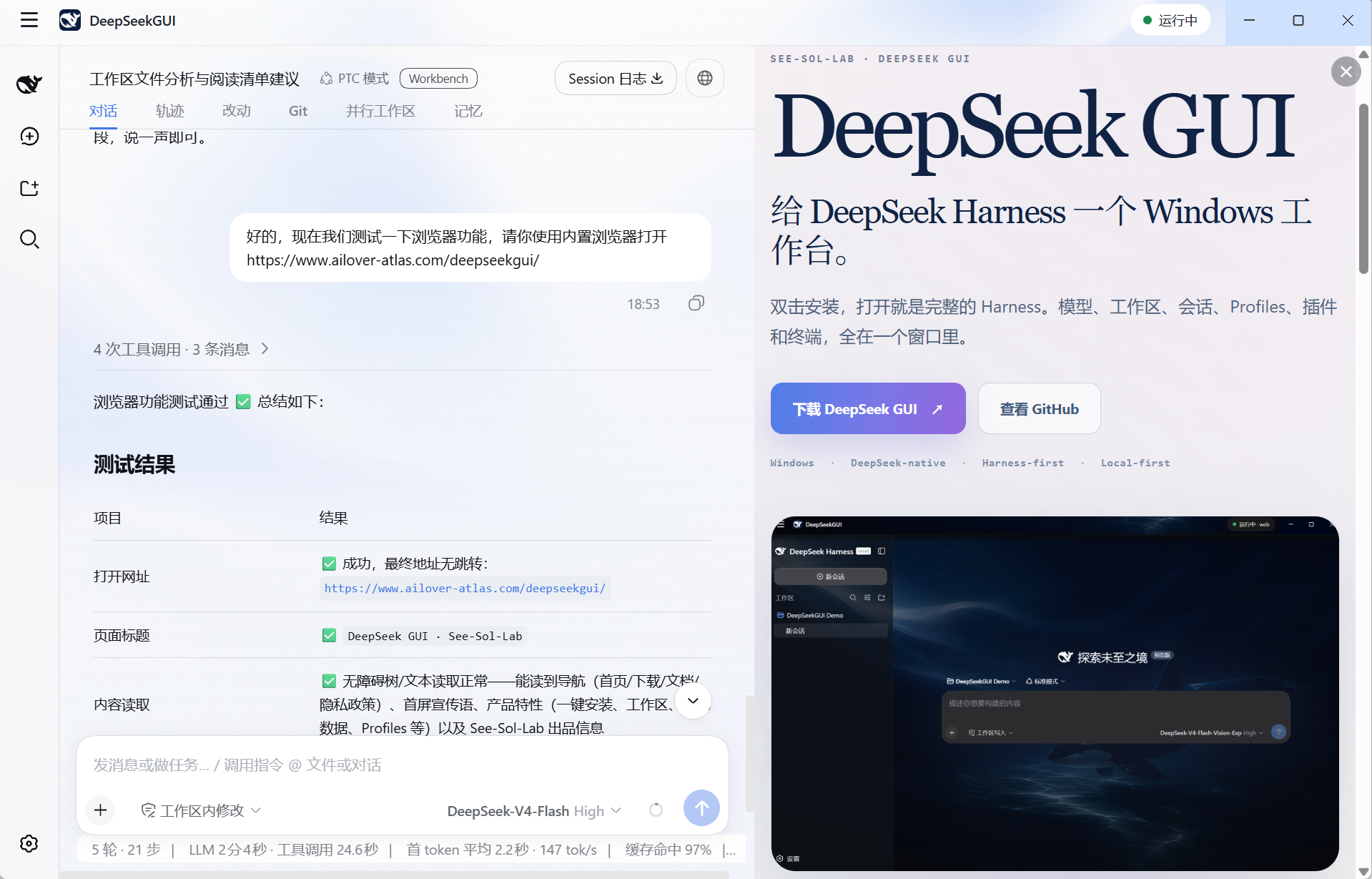
Task: Start a new chat via plus-circle icon
Action: click(x=29, y=137)
